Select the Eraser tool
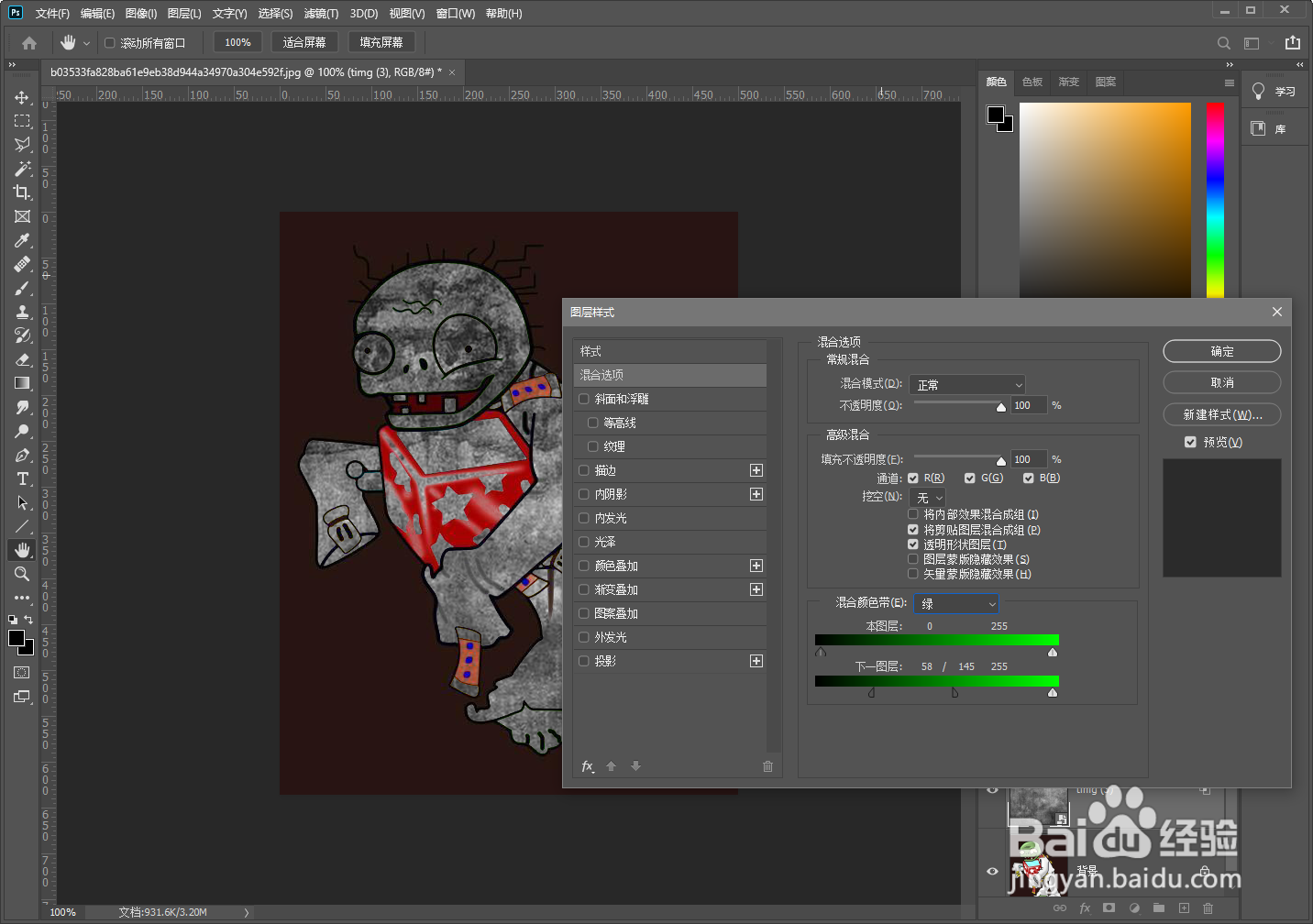Viewport: 1313px width, 924px height. coord(22,359)
